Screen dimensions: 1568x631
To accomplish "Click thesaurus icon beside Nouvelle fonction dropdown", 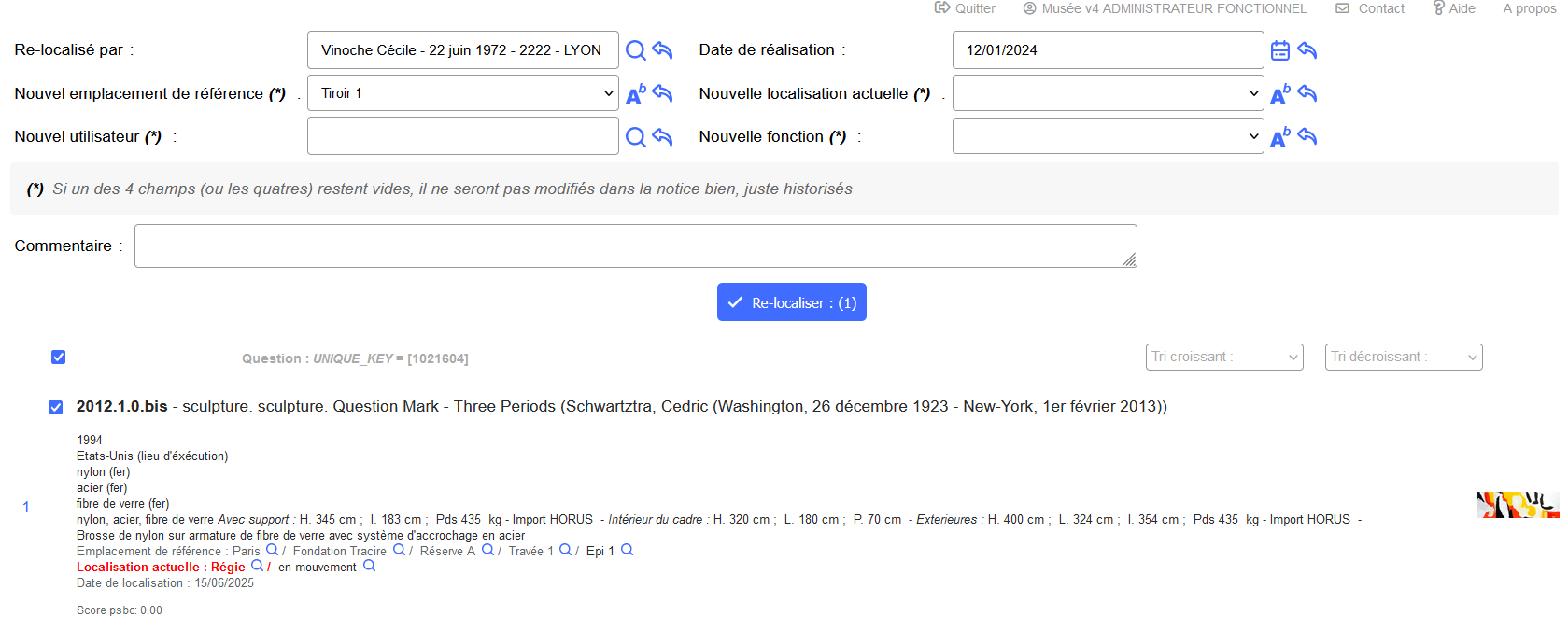I will [1279, 137].
